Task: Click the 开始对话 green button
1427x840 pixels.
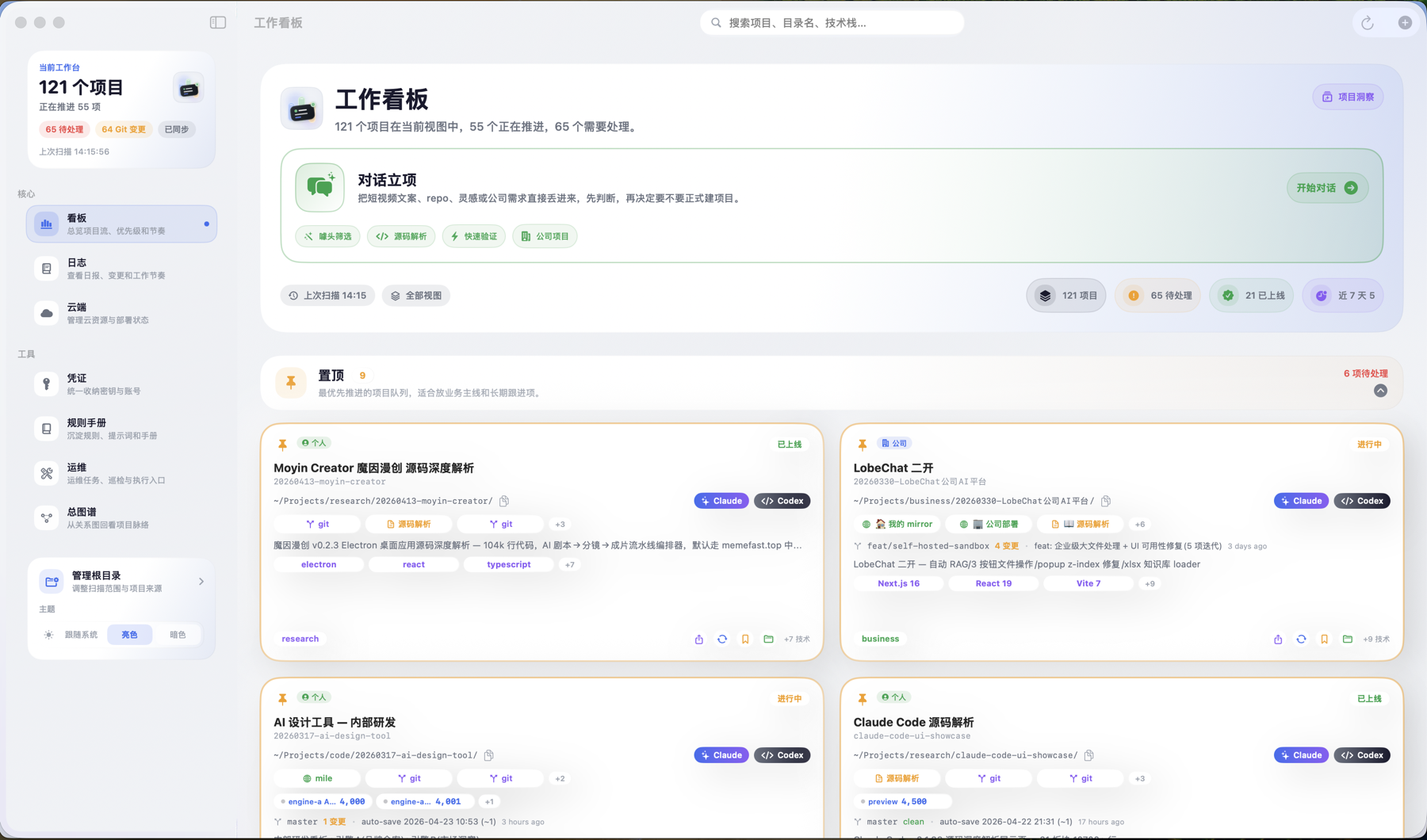Action: coord(1326,188)
